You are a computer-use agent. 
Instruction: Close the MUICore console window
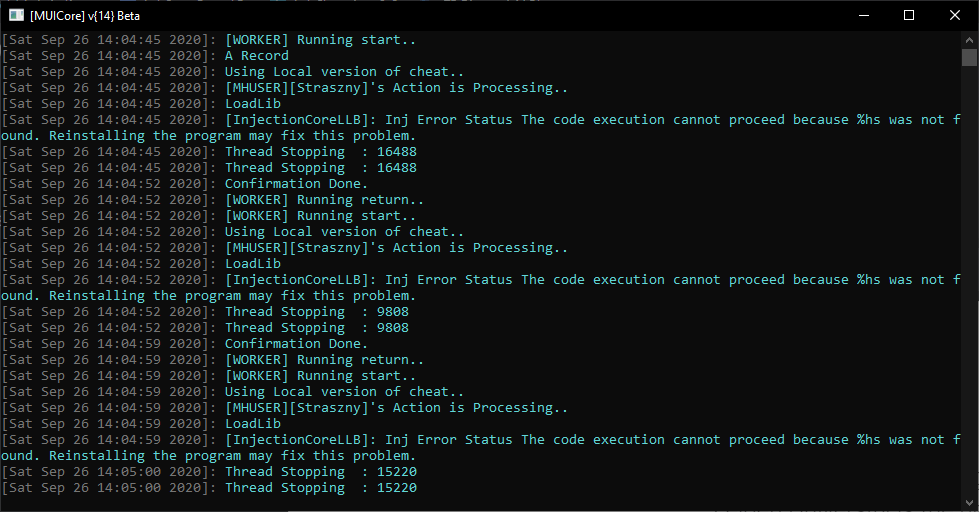(x=955, y=15)
